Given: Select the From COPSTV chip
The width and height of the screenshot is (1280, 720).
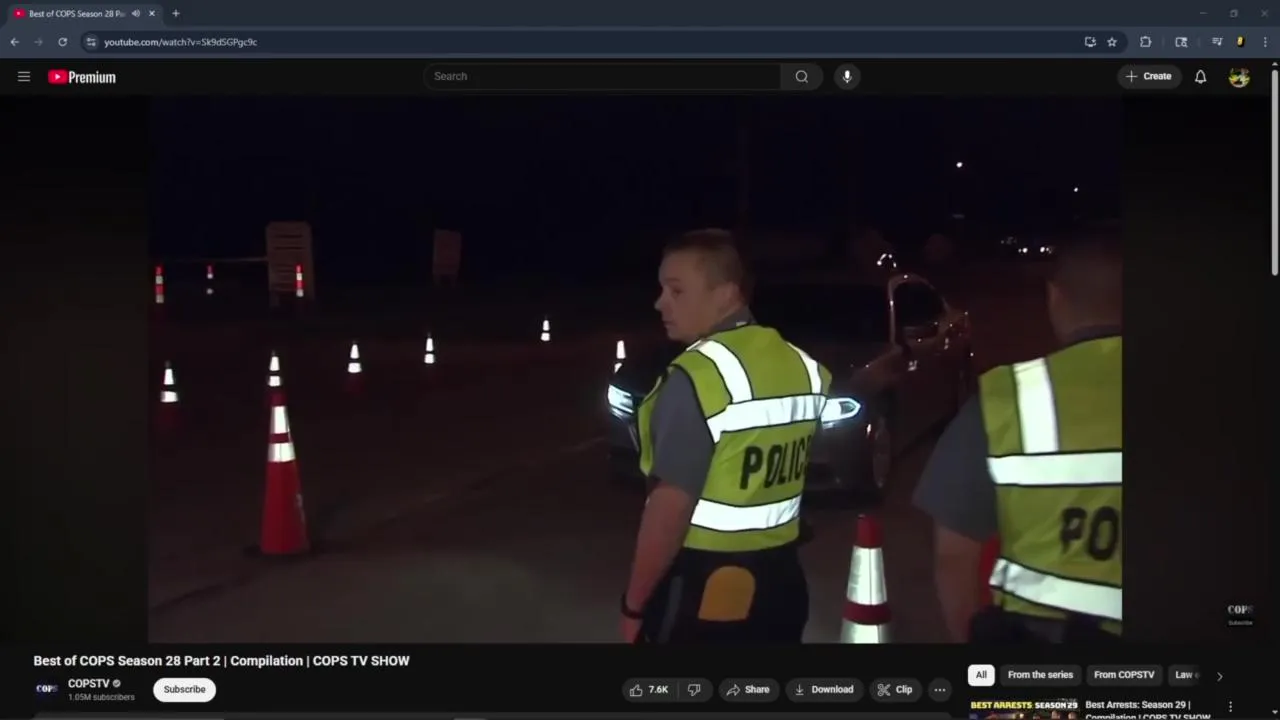Looking at the screenshot, I should [1124, 675].
